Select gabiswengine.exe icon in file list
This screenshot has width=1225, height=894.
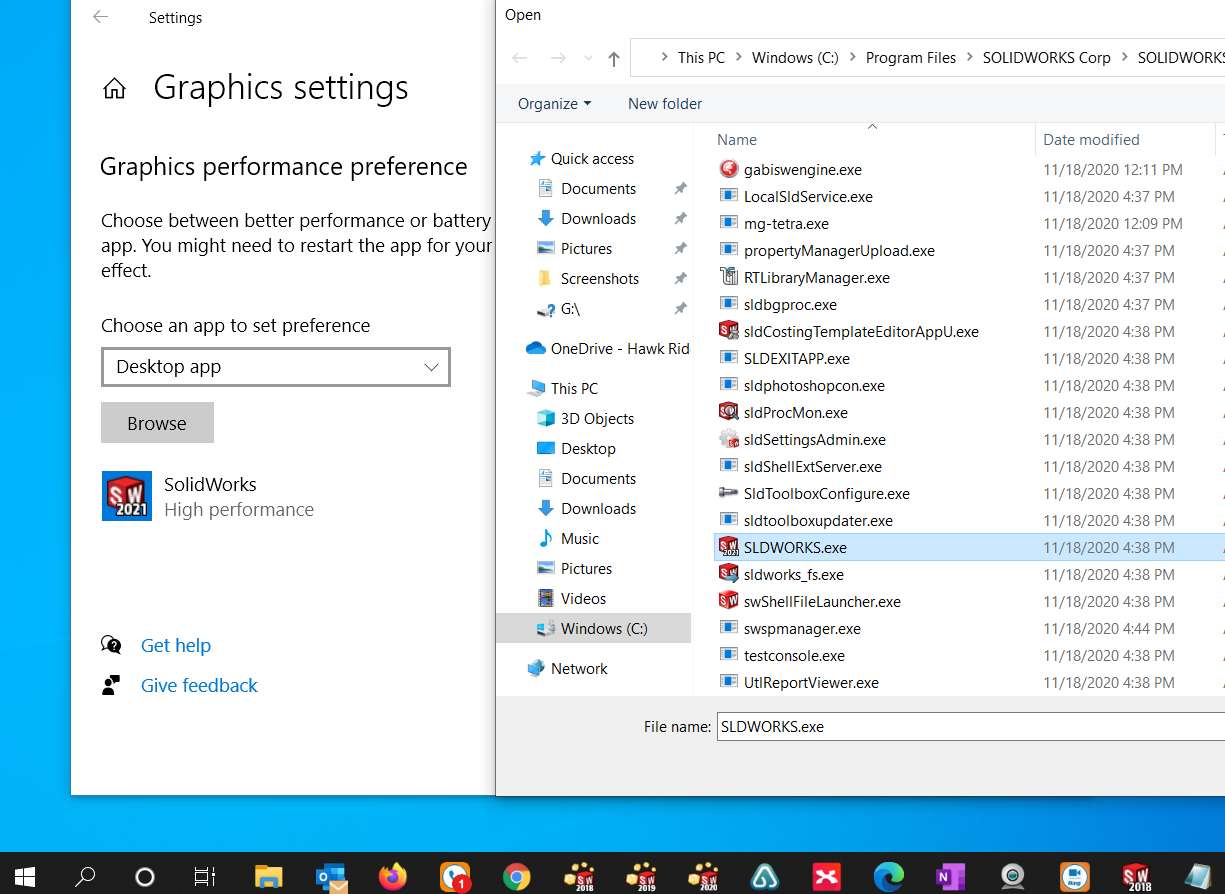[728, 169]
